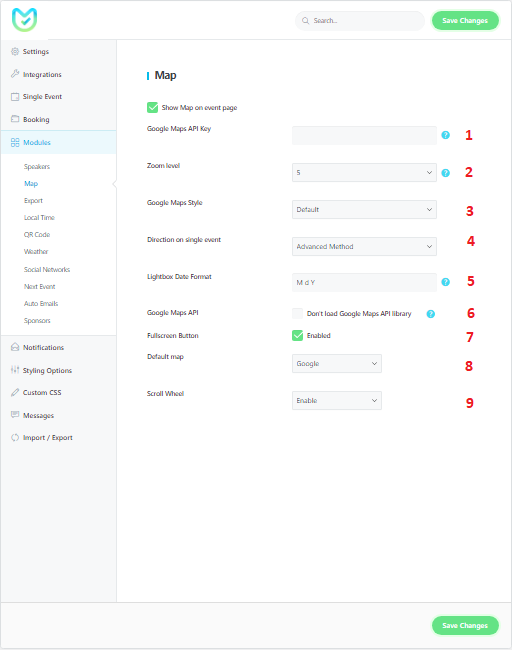Open the Google Maps Style dropdown
Image resolution: width=512 pixels, height=650 pixels.
pos(364,209)
